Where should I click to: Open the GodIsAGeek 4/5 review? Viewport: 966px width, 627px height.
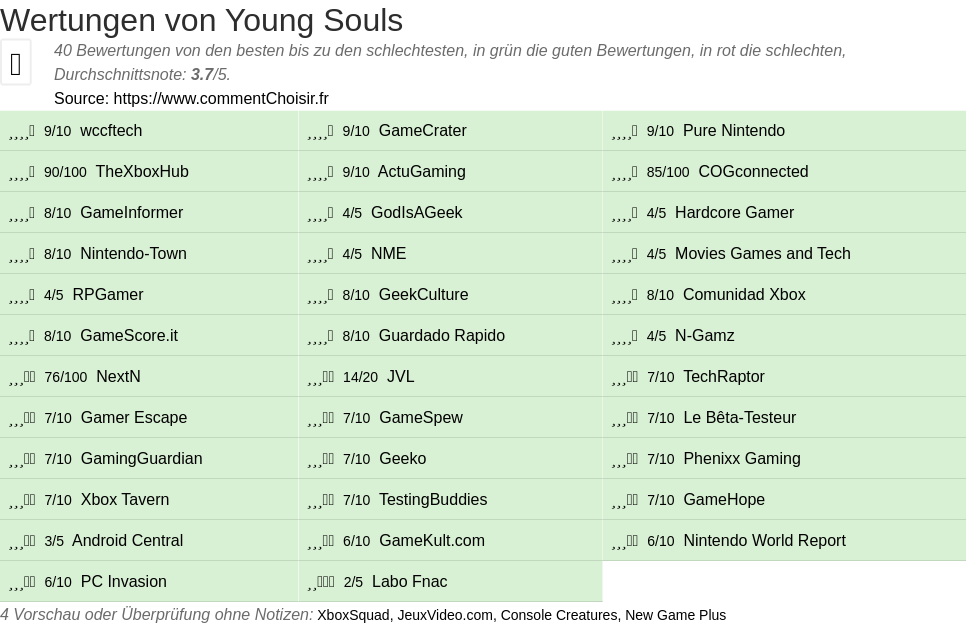(x=416, y=213)
